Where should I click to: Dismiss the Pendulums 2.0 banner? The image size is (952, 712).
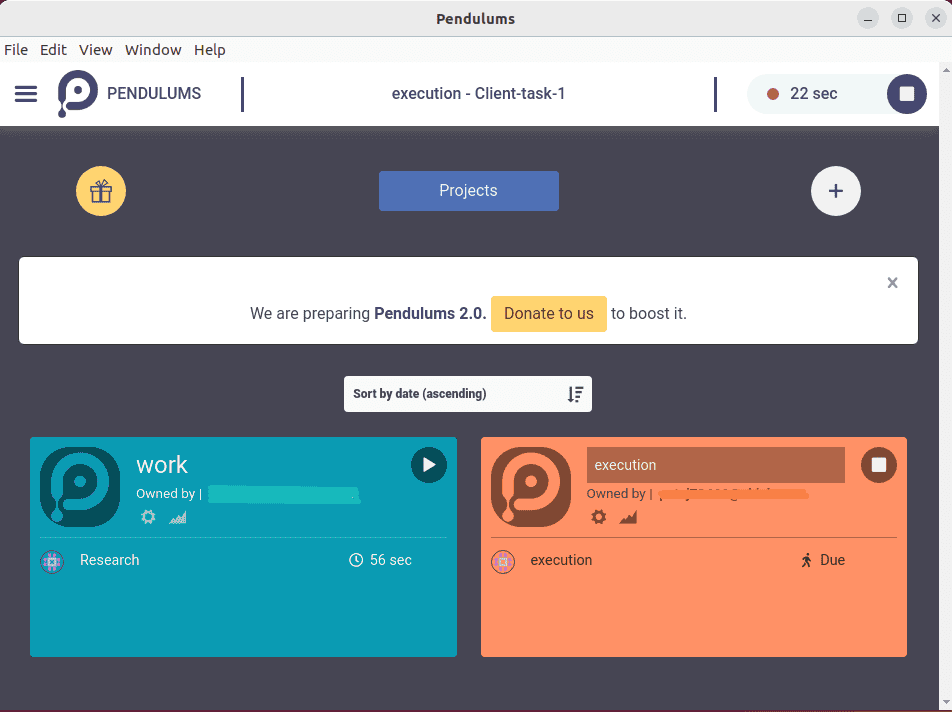[892, 282]
